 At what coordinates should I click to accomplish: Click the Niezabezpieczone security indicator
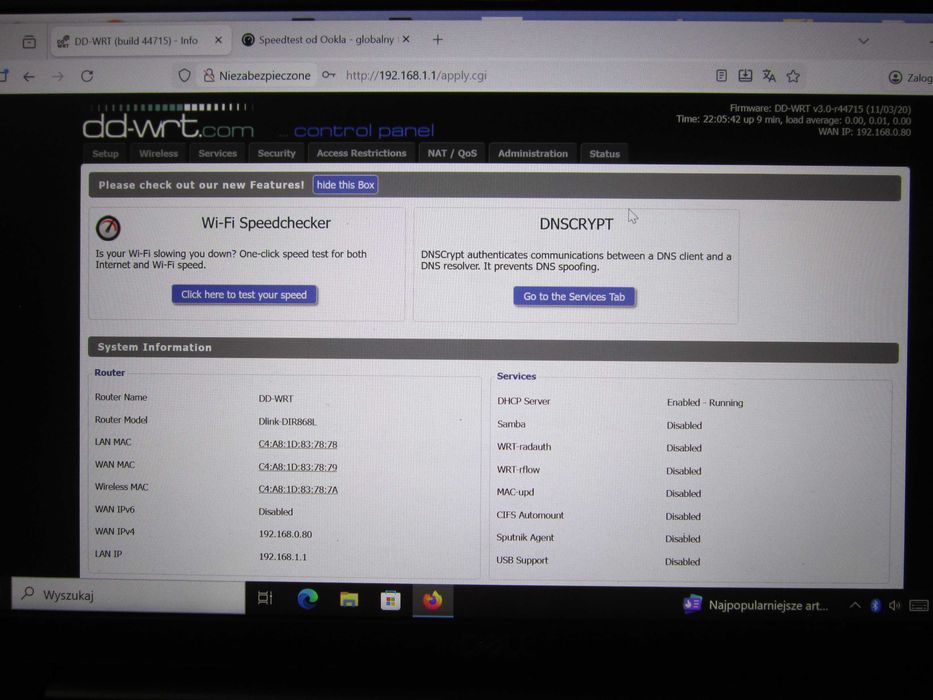click(x=257, y=76)
